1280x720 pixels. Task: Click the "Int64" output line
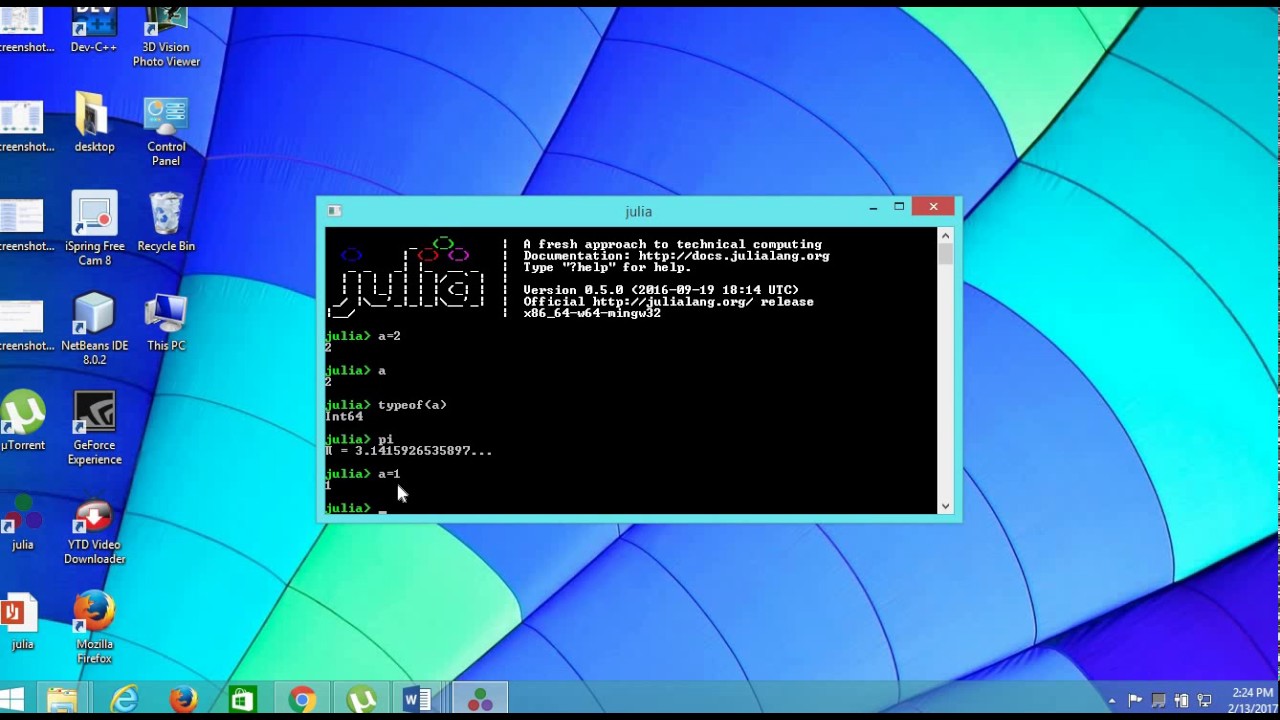[344, 417]
